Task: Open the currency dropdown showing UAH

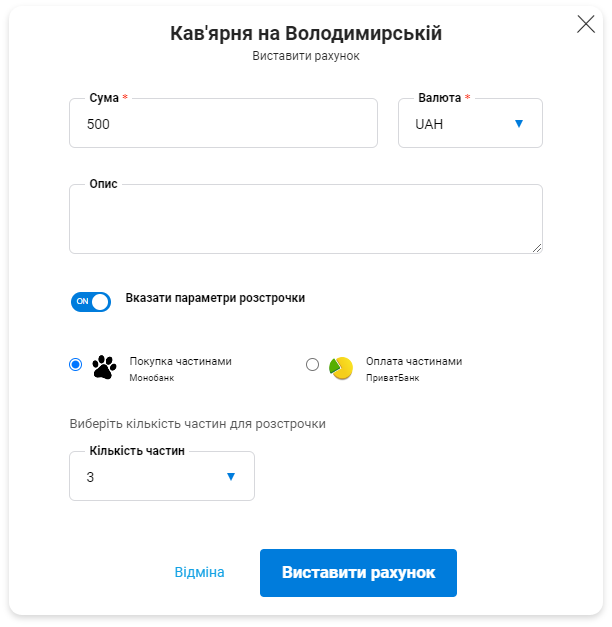Action: [470, 123]
